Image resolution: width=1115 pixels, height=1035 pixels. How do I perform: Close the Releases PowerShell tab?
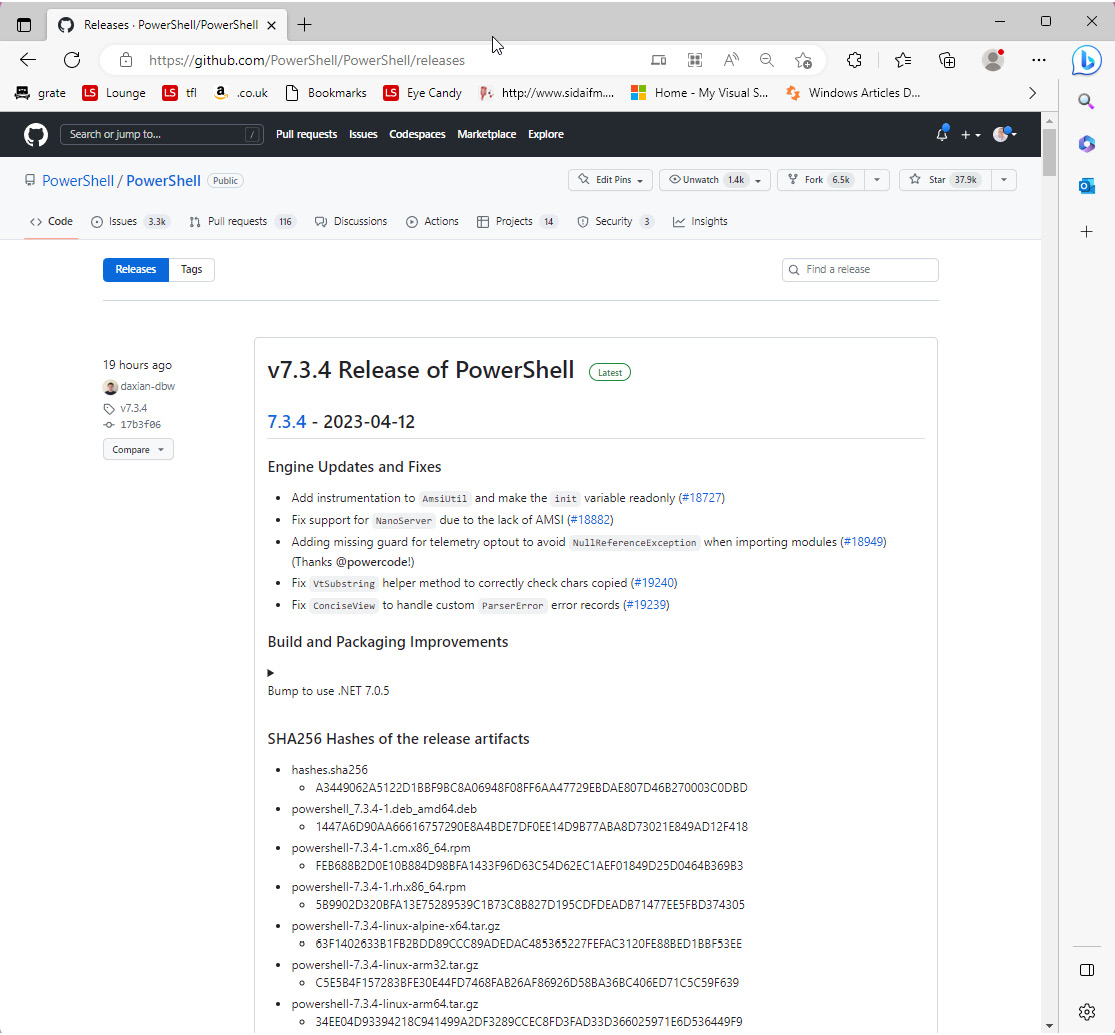click(x=271, y=25)
